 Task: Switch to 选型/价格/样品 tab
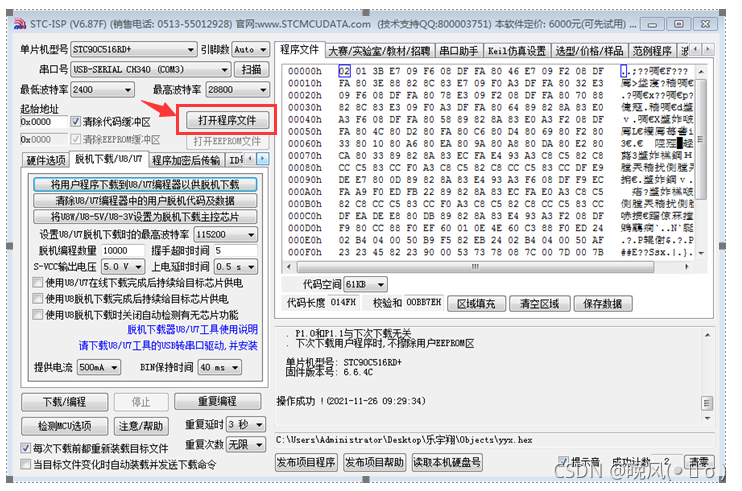click(589, 51)
